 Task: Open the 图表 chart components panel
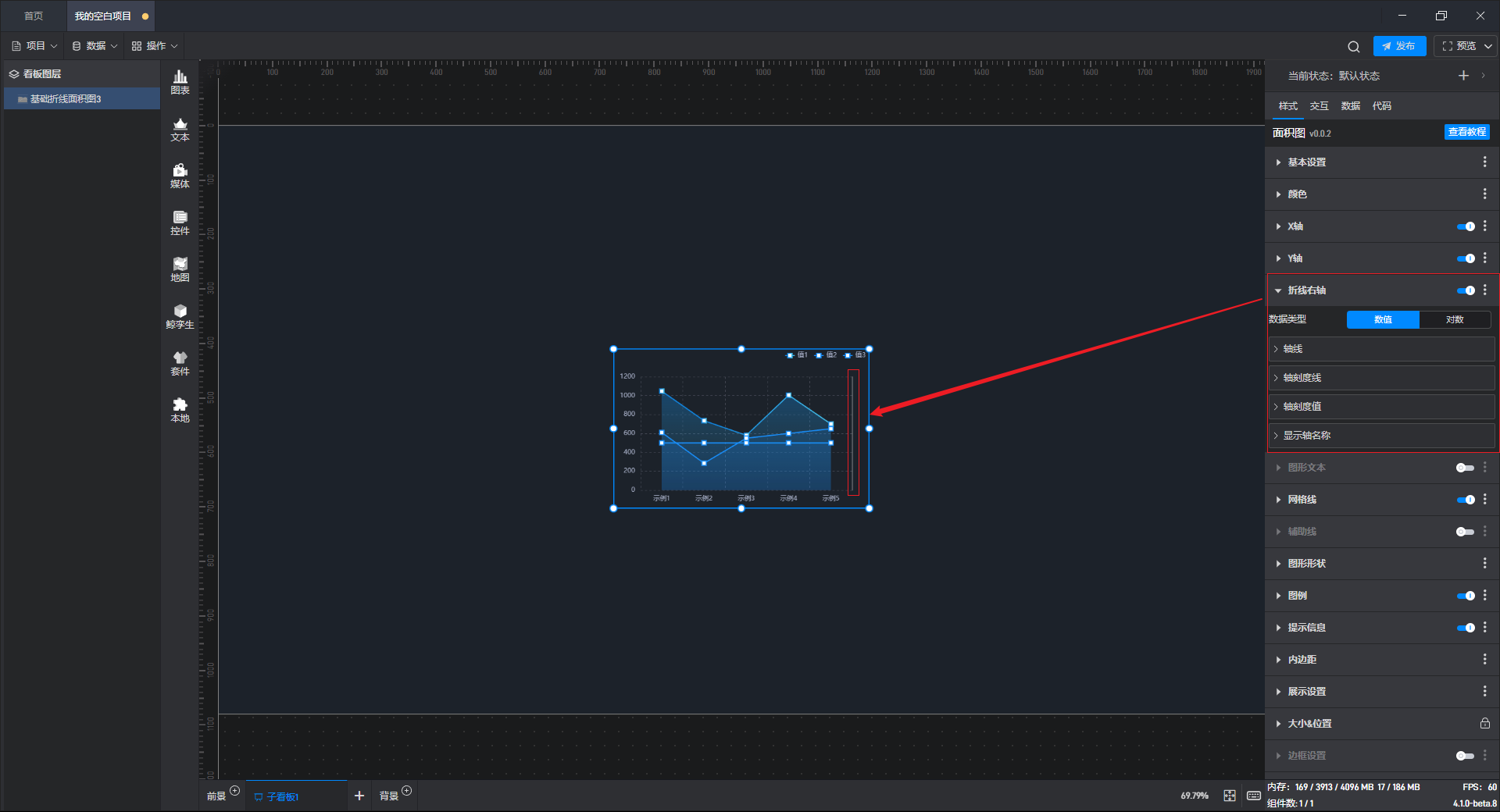coord(180,82)
